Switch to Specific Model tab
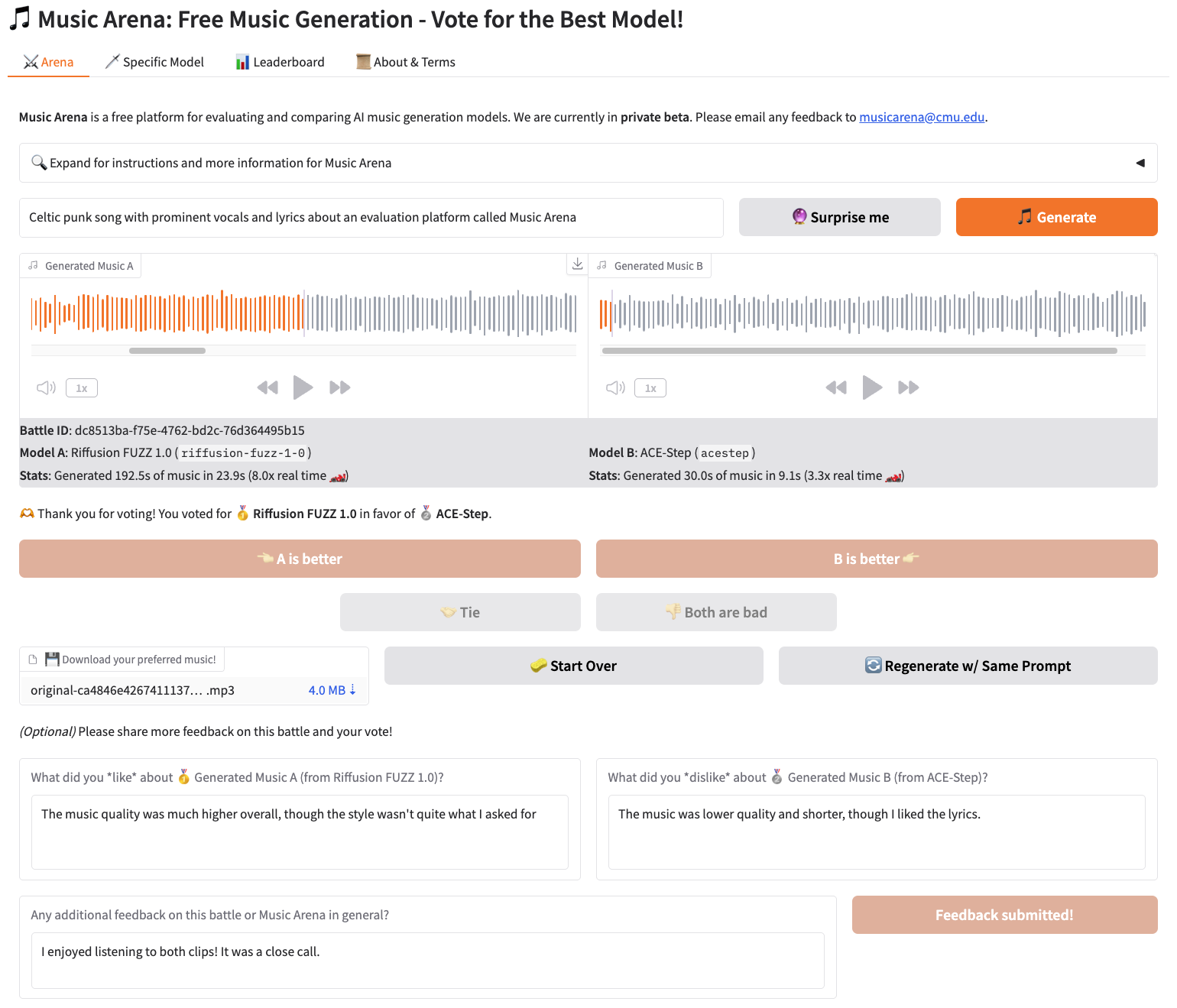The image size is (1177, 1008). 154,62
